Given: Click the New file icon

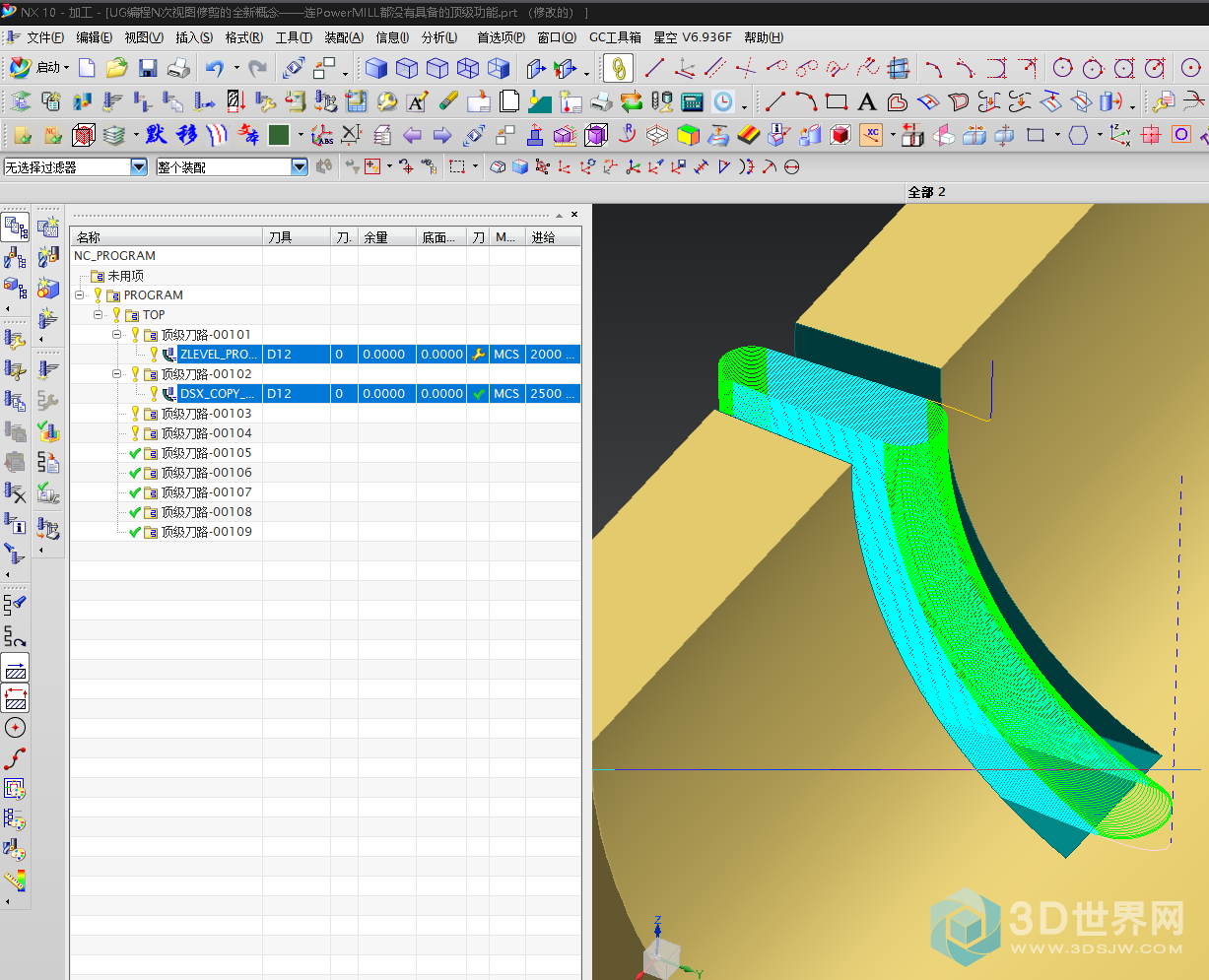Looking at the screenshot, I should click(87, 68).
